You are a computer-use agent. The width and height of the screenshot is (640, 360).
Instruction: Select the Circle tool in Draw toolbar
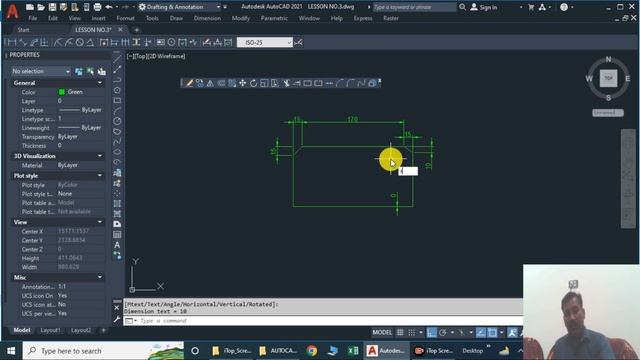[x=117, y=121]
